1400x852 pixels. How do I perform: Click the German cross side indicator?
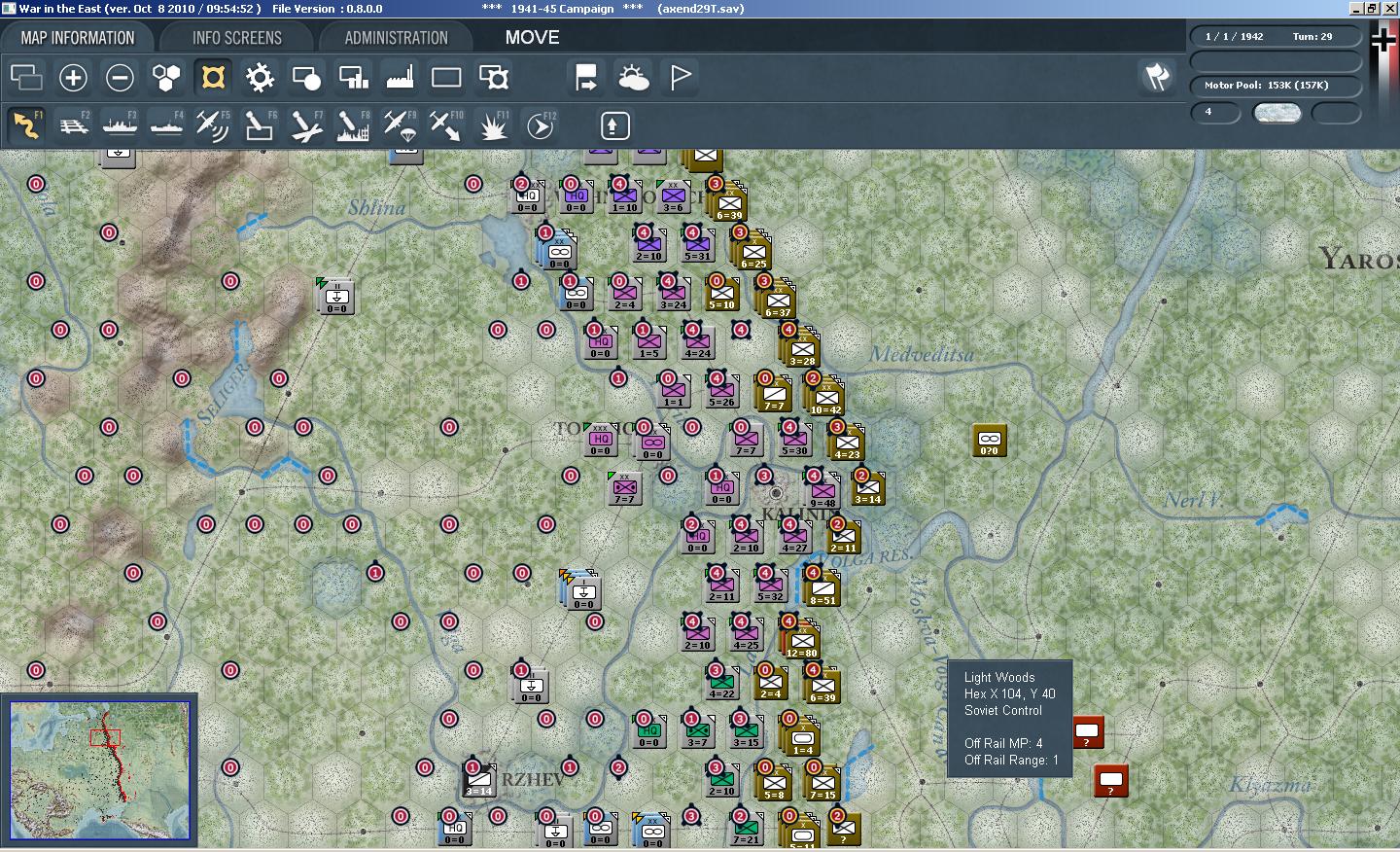click(1382, 40)
